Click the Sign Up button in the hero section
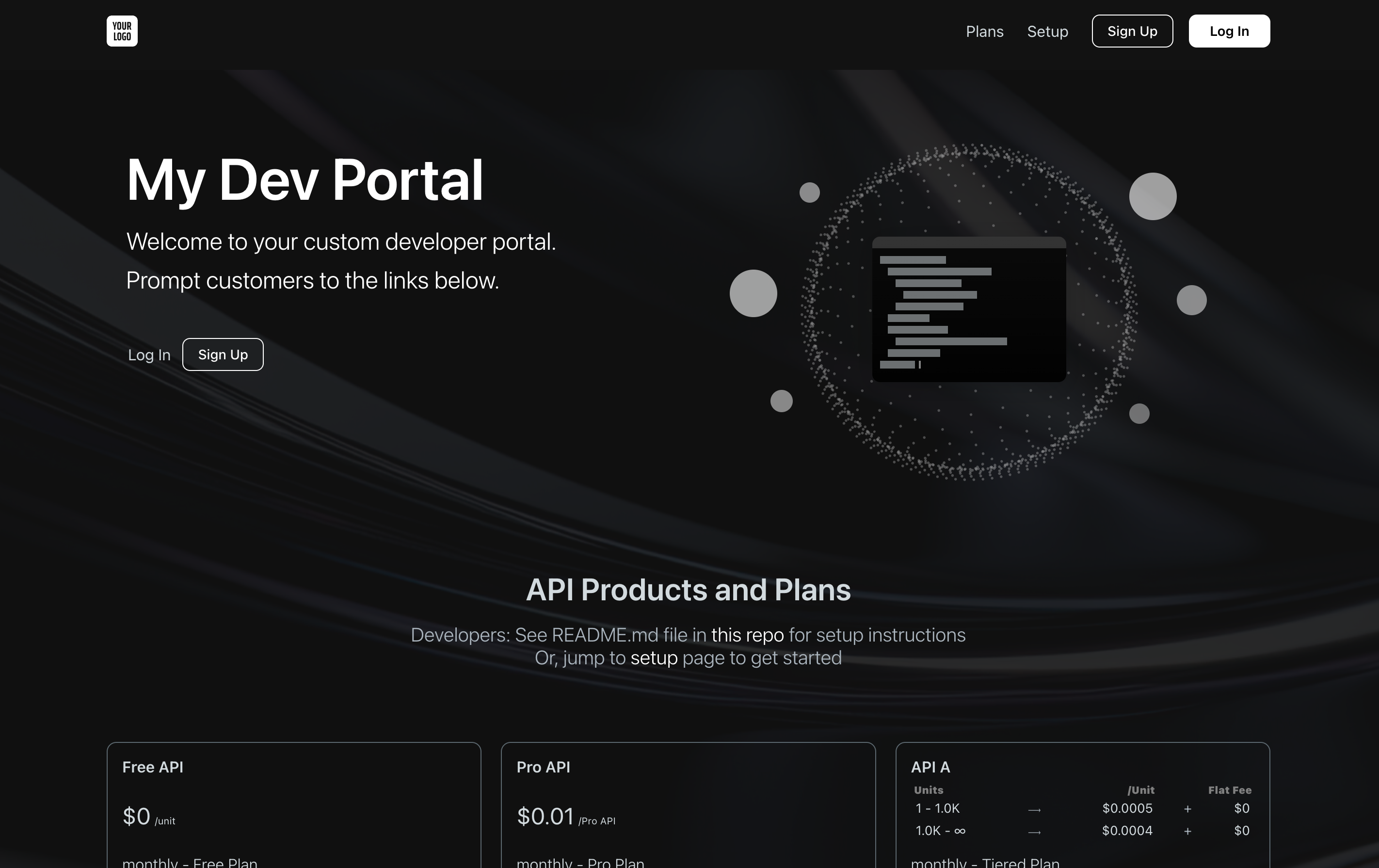The image size is (1379, 868). pyautogui.click(x=222, y=354)
